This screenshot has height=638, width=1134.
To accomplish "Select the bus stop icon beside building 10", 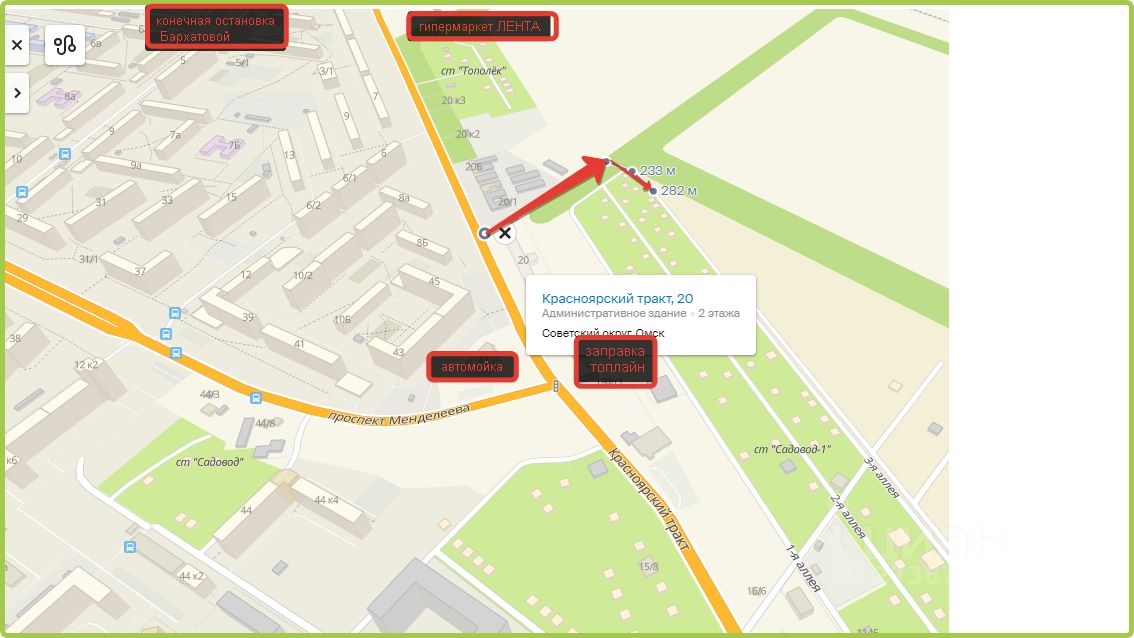I will tap(65, 153).
